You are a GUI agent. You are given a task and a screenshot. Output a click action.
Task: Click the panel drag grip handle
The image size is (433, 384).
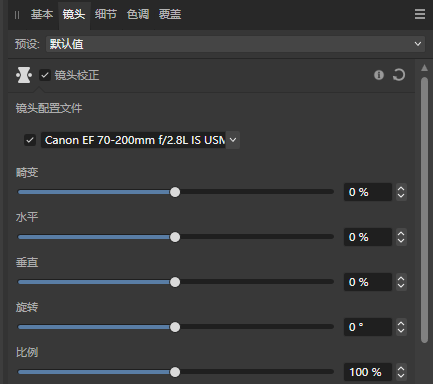point(17,15)
